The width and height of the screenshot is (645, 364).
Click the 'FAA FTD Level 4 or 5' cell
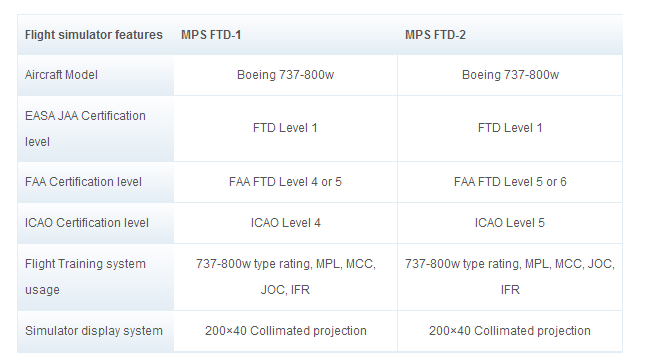(285, 182)
